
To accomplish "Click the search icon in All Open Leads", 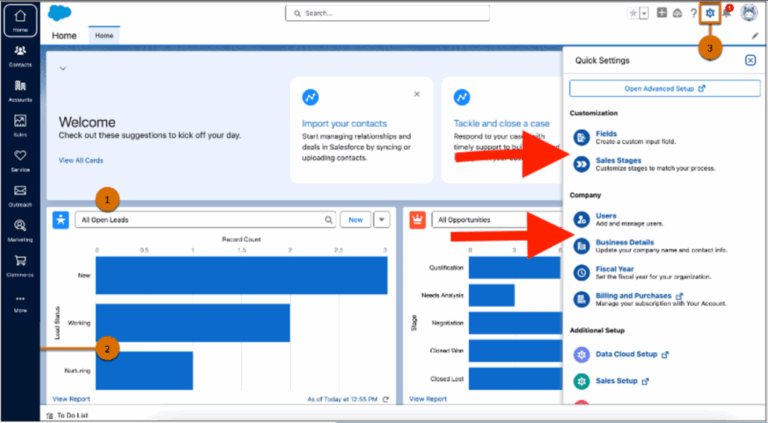I will [329, 220].
